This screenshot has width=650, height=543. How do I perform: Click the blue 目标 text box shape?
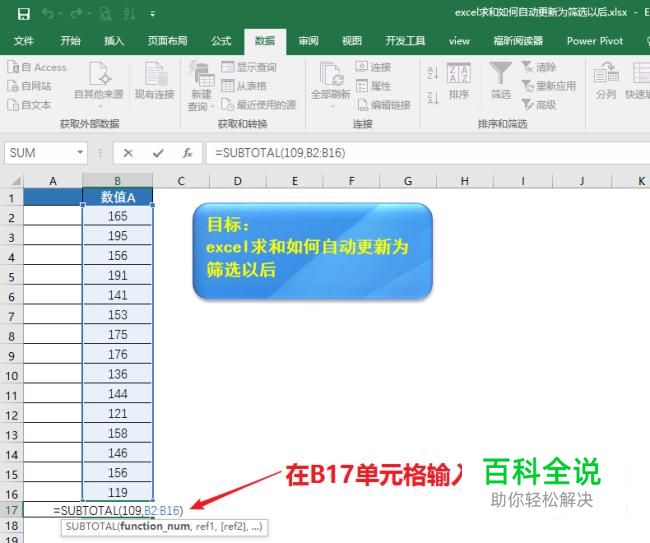[x=313, y=251]
